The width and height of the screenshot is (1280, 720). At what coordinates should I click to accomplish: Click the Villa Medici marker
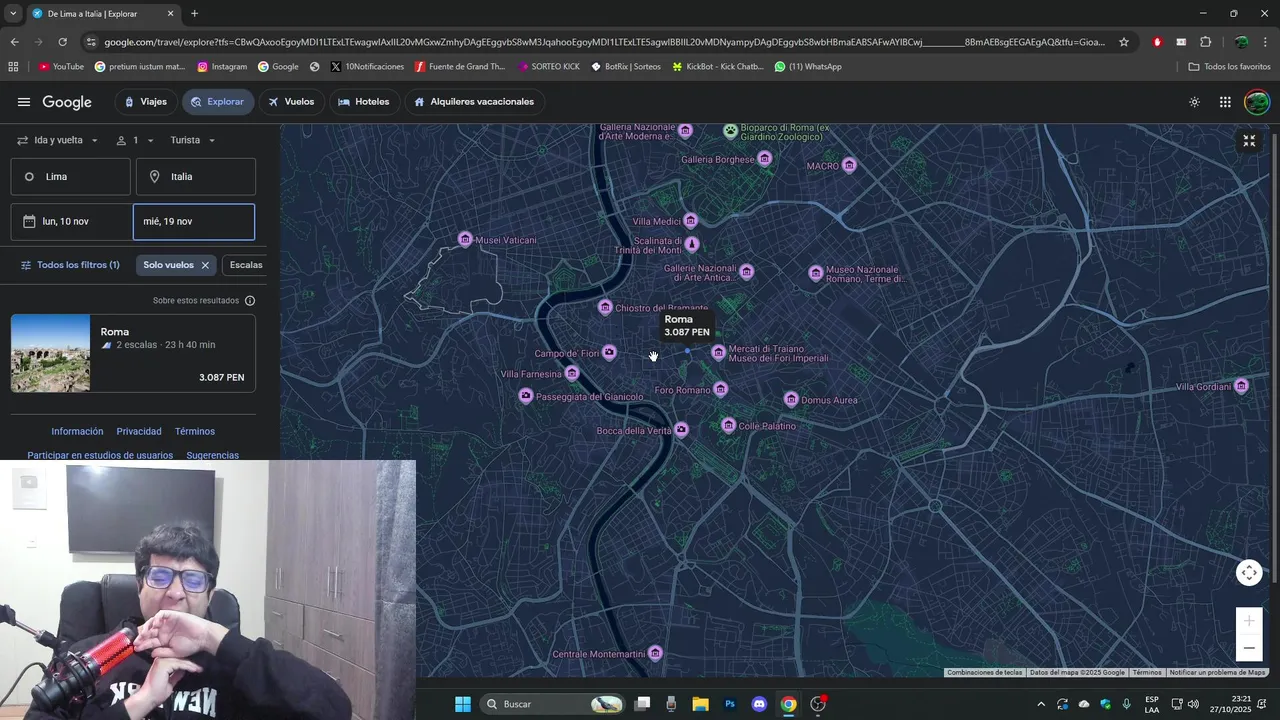(x=690, y=221)
